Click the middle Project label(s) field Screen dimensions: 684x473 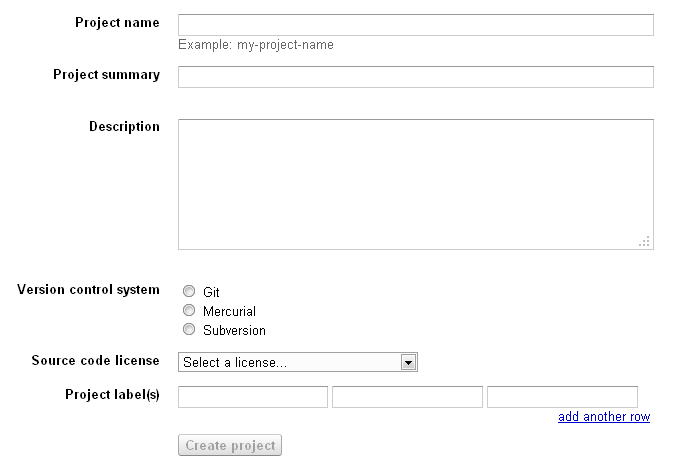(407, 397)
